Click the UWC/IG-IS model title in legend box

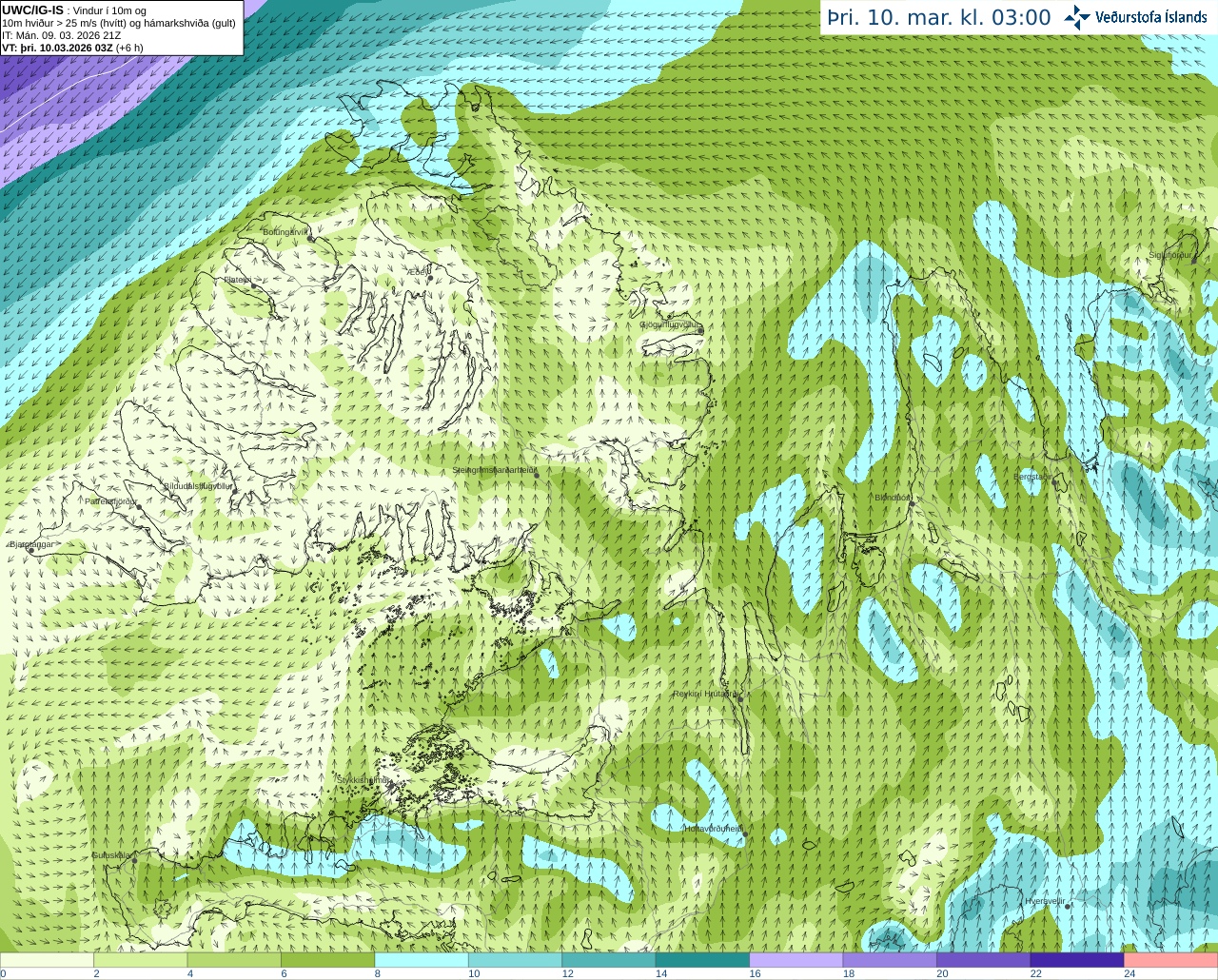[32, 10]
